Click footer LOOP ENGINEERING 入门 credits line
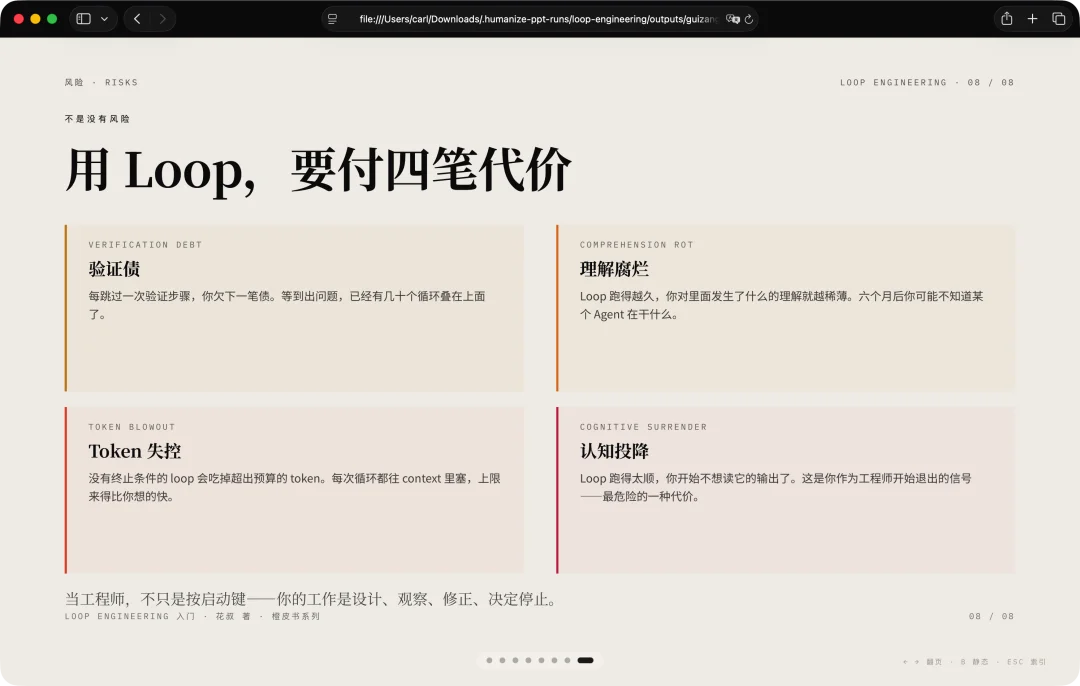Image resolution: width=1080 pixels, height=686 pixels. tap(192, 616)
